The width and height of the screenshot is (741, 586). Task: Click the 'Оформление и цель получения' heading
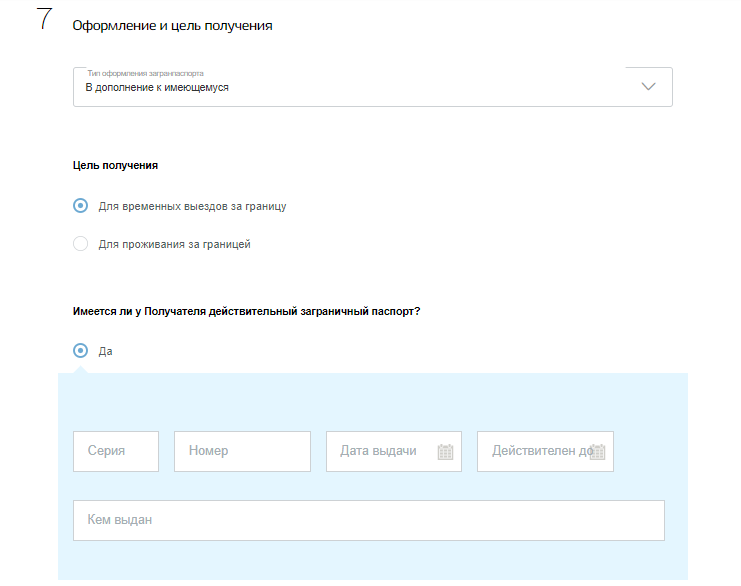pos(172,26)
